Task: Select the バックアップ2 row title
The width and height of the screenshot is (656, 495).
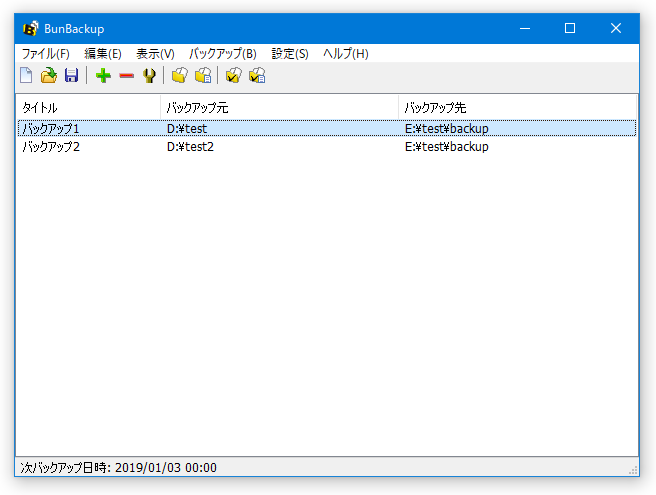Action: 51,146
